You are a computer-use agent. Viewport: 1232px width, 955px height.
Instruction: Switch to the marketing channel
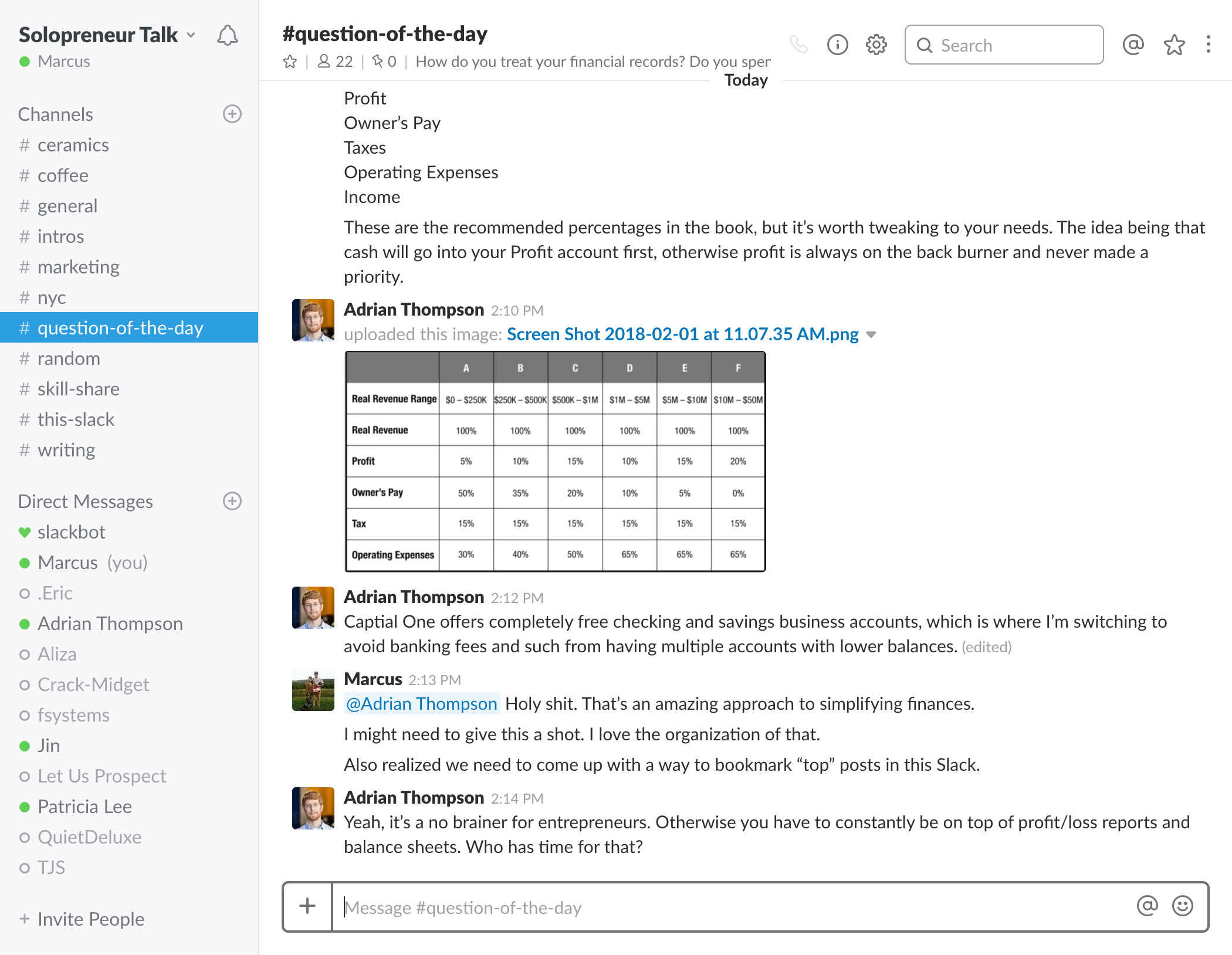[x=78, y=267]
